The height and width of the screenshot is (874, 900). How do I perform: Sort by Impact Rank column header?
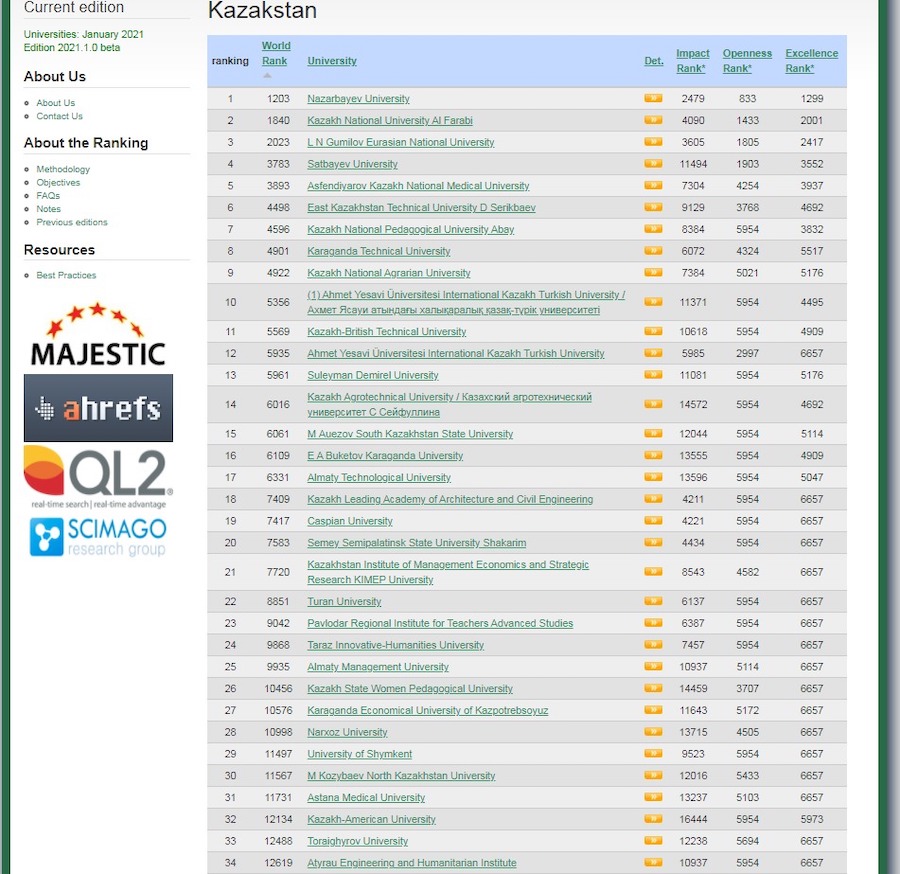tap(692, 61)
